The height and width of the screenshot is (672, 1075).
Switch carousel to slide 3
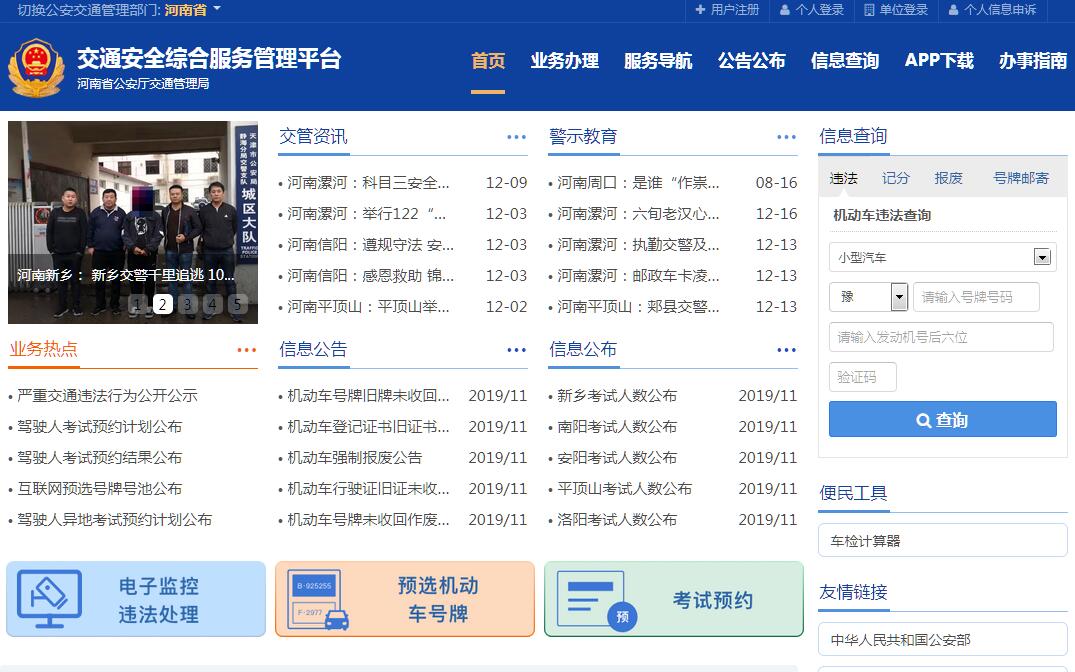click(x=188, y=304)
